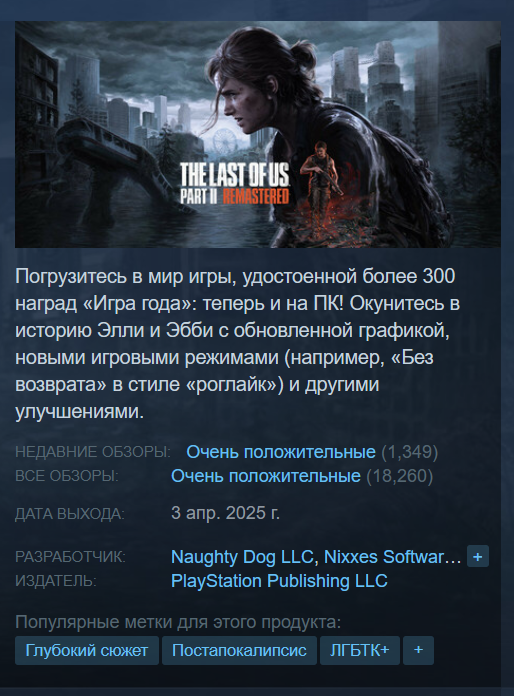
Task: Click "Популярные метки для этого продукта" heading
Action: pyautogui.click(x=178, y=622)
